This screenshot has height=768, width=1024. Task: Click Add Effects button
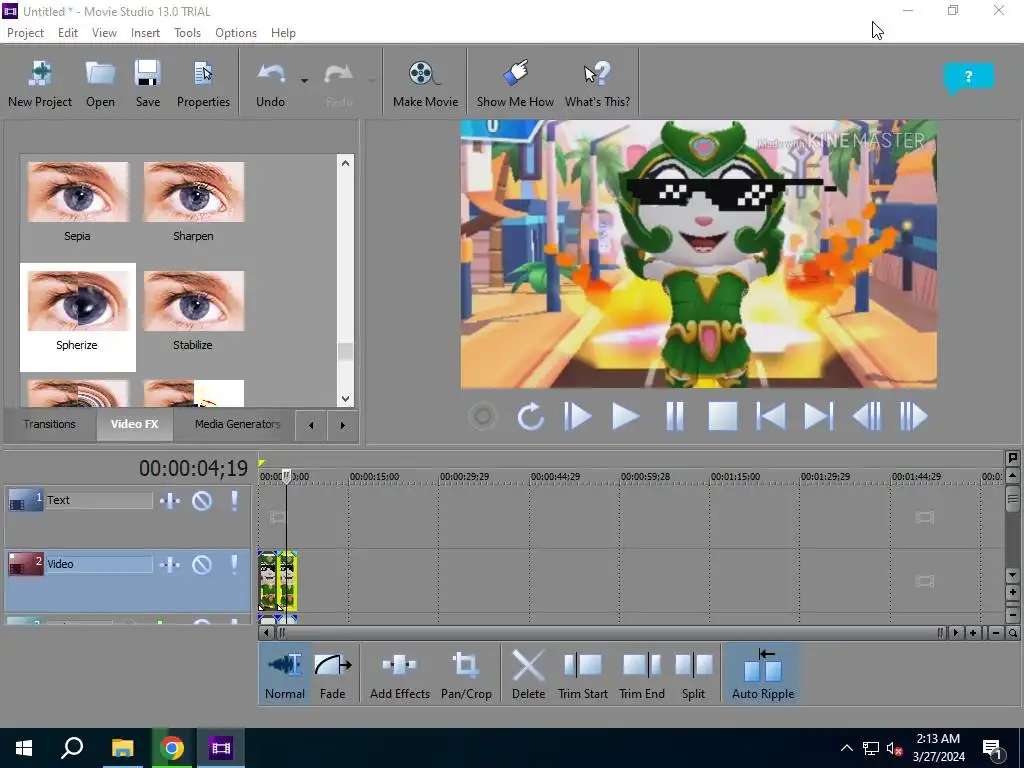[400, 674]
